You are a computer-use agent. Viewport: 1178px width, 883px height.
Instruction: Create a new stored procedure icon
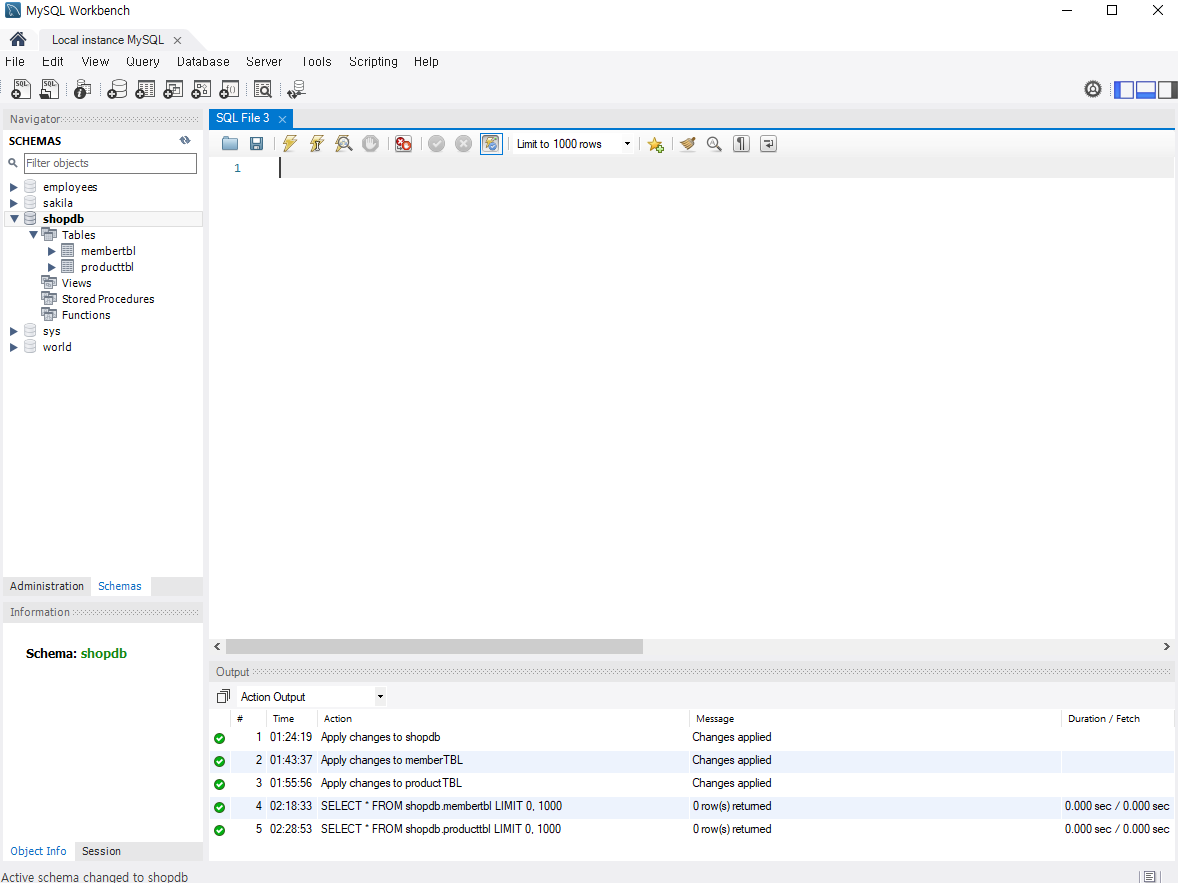pyautogui.click(x=201, y=89)
